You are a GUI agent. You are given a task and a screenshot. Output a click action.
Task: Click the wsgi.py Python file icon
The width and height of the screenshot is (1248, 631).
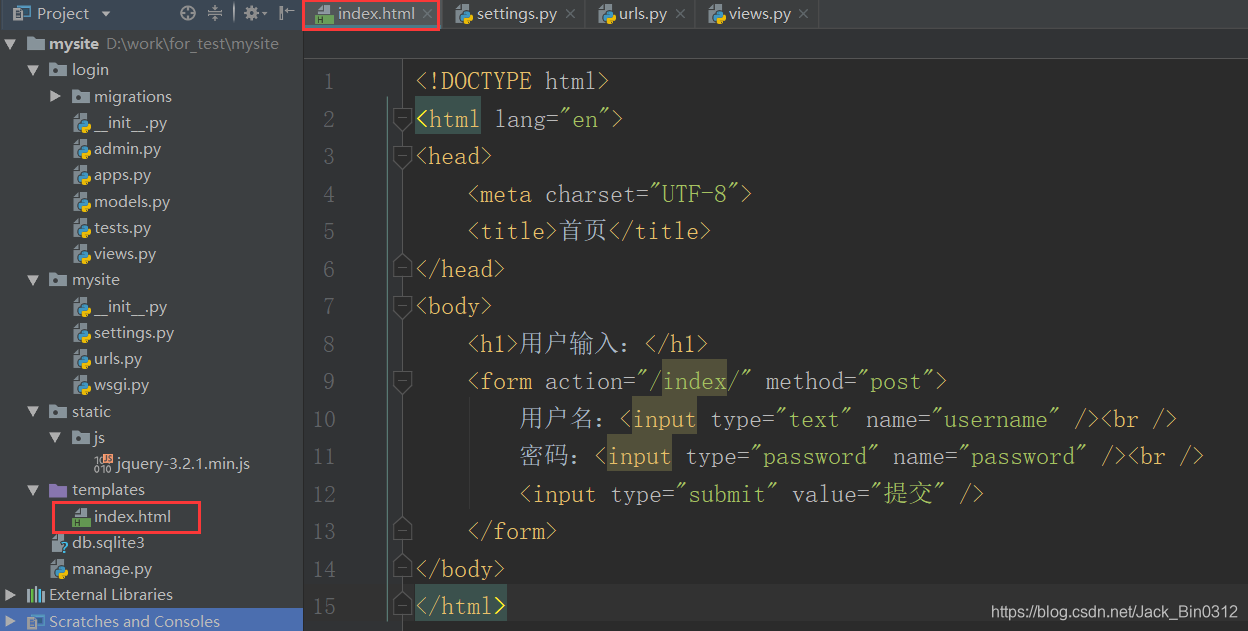[x=82, y=385]
